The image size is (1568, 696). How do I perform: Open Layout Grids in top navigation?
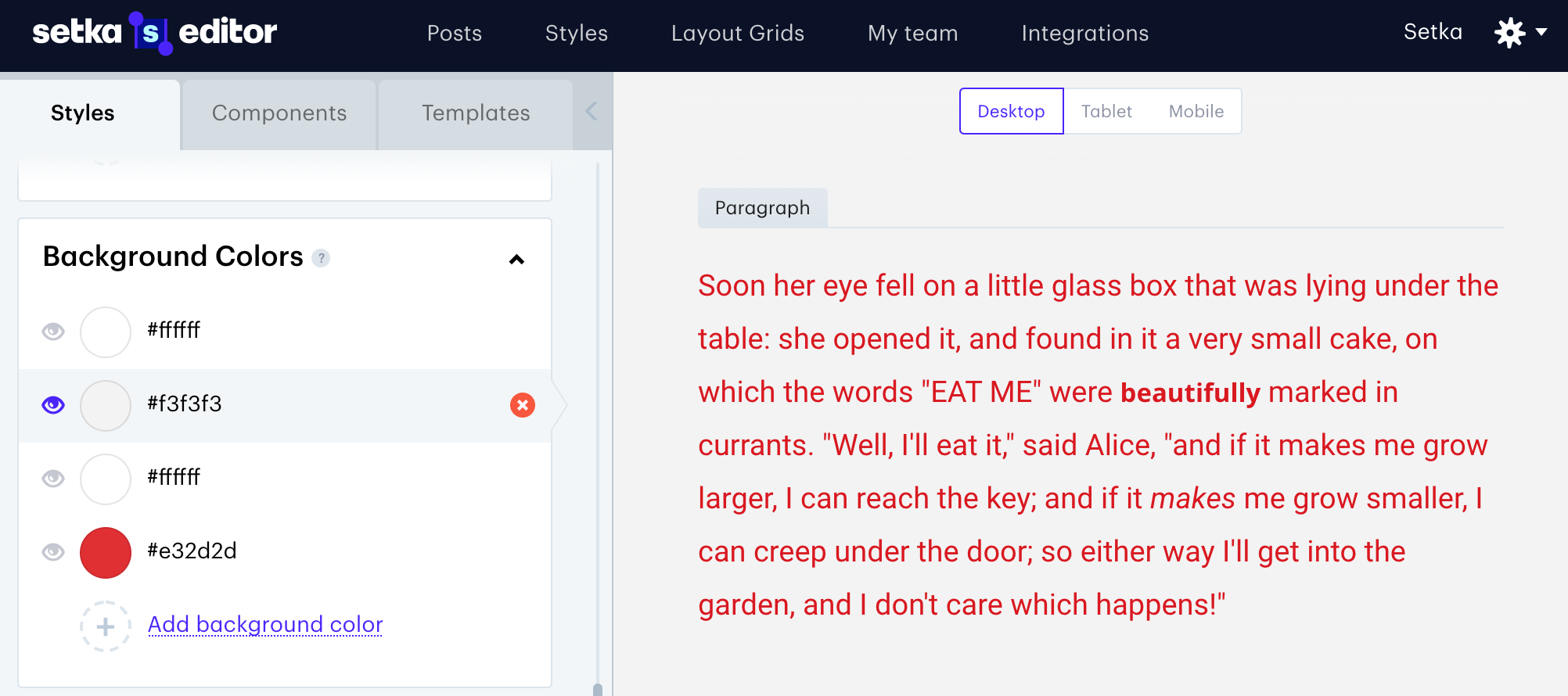tap(737, 33)
